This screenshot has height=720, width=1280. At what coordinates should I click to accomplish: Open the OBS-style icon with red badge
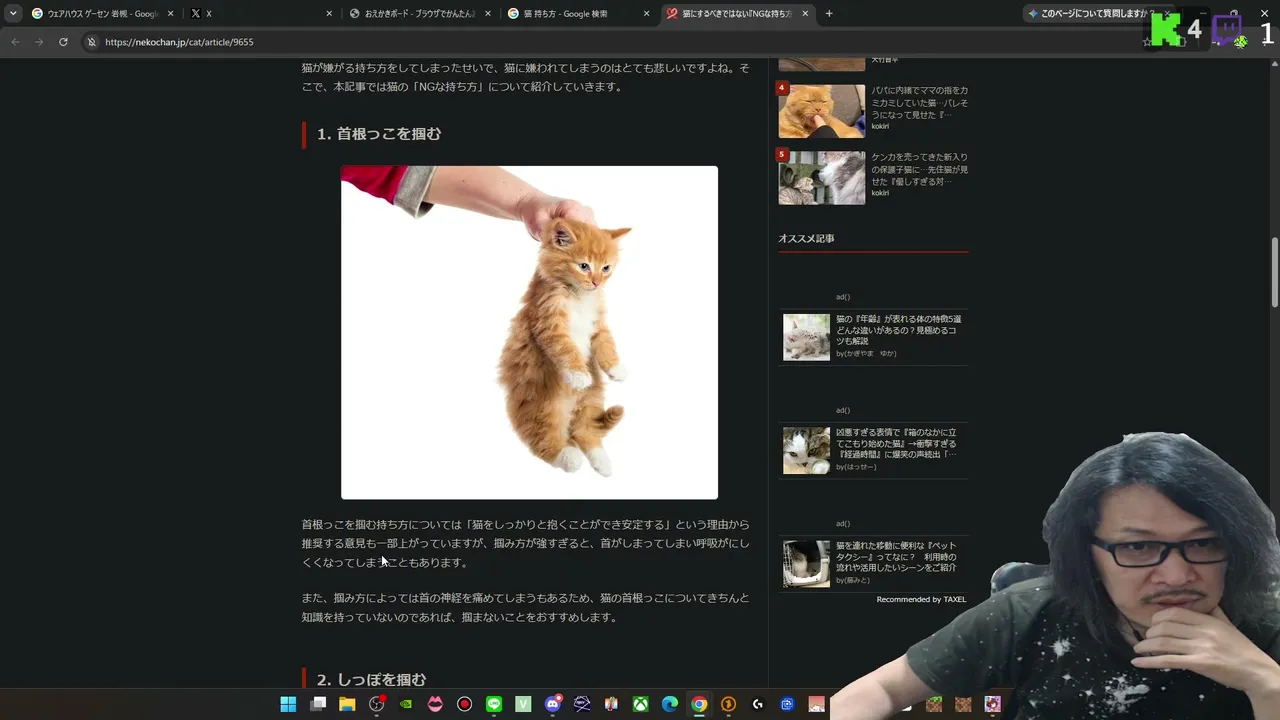pyautogui.click(x=377, y=704)
